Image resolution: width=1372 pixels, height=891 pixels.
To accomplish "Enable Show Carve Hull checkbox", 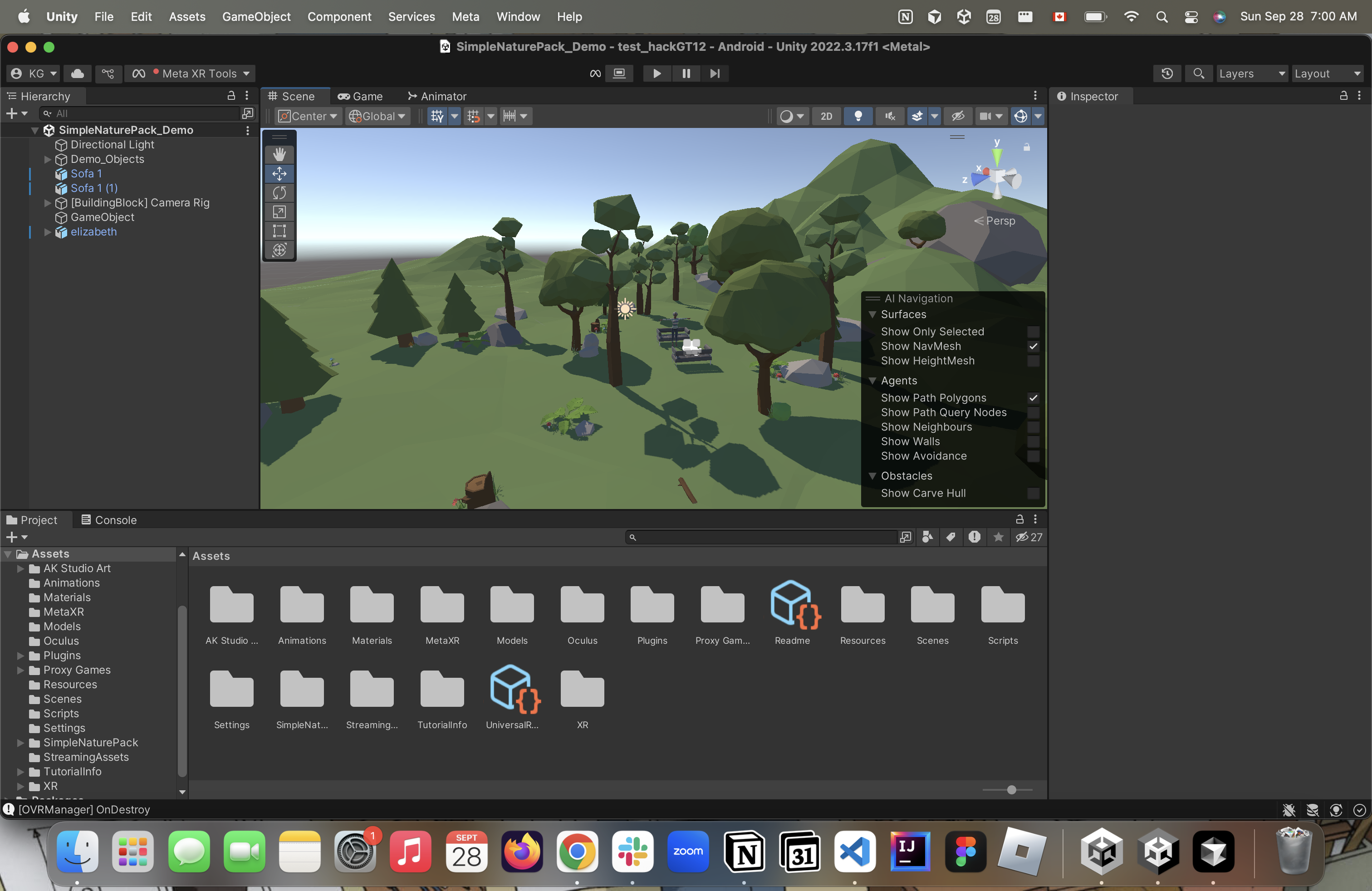I will [1033, 493].
